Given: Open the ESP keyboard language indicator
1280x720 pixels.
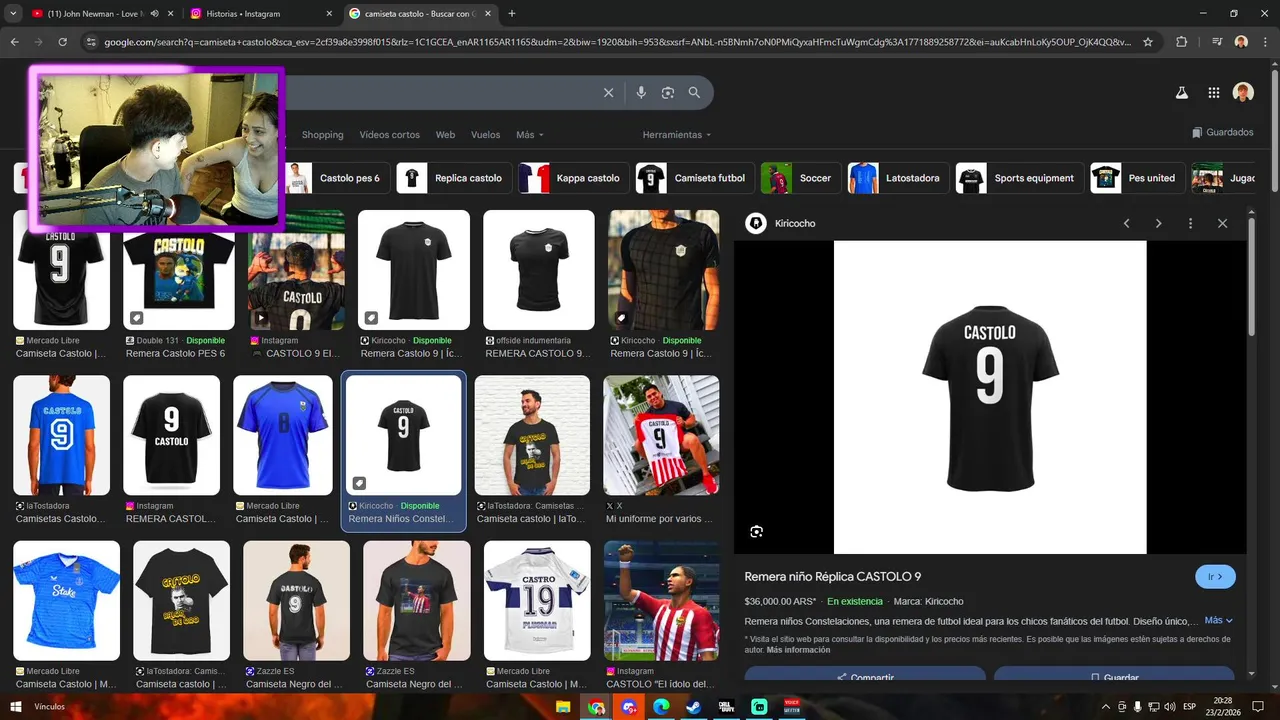Looking at the screenshot, I should pos(1190,707).
